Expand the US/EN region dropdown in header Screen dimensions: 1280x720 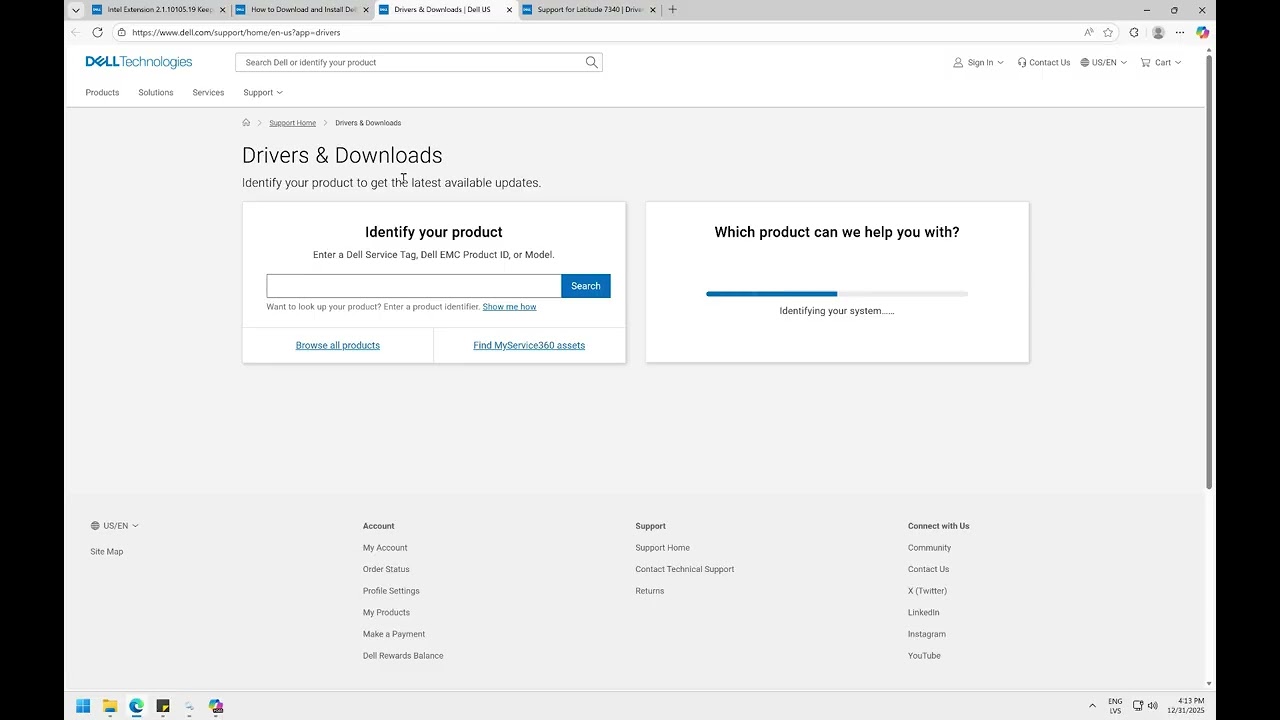pos(1104,62)
